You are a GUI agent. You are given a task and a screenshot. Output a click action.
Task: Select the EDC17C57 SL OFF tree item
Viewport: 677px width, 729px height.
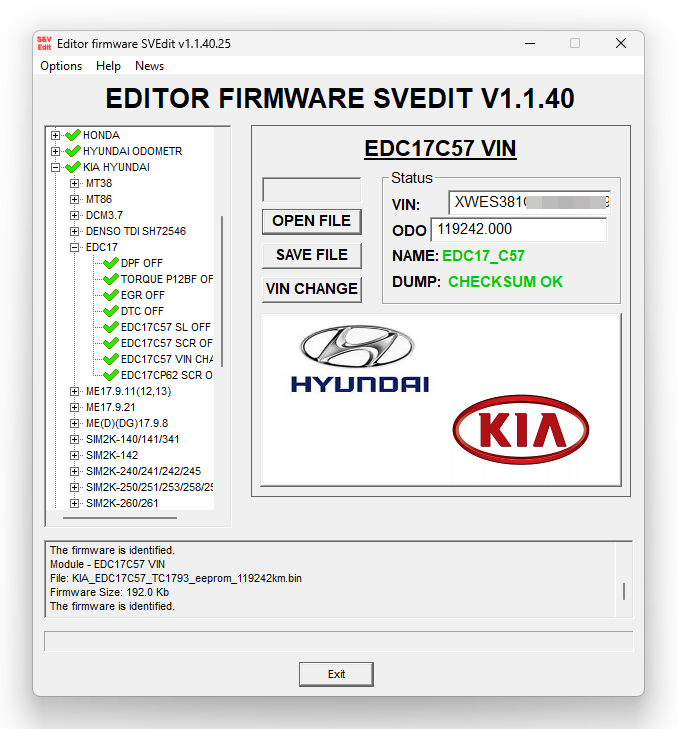[166, 327]
